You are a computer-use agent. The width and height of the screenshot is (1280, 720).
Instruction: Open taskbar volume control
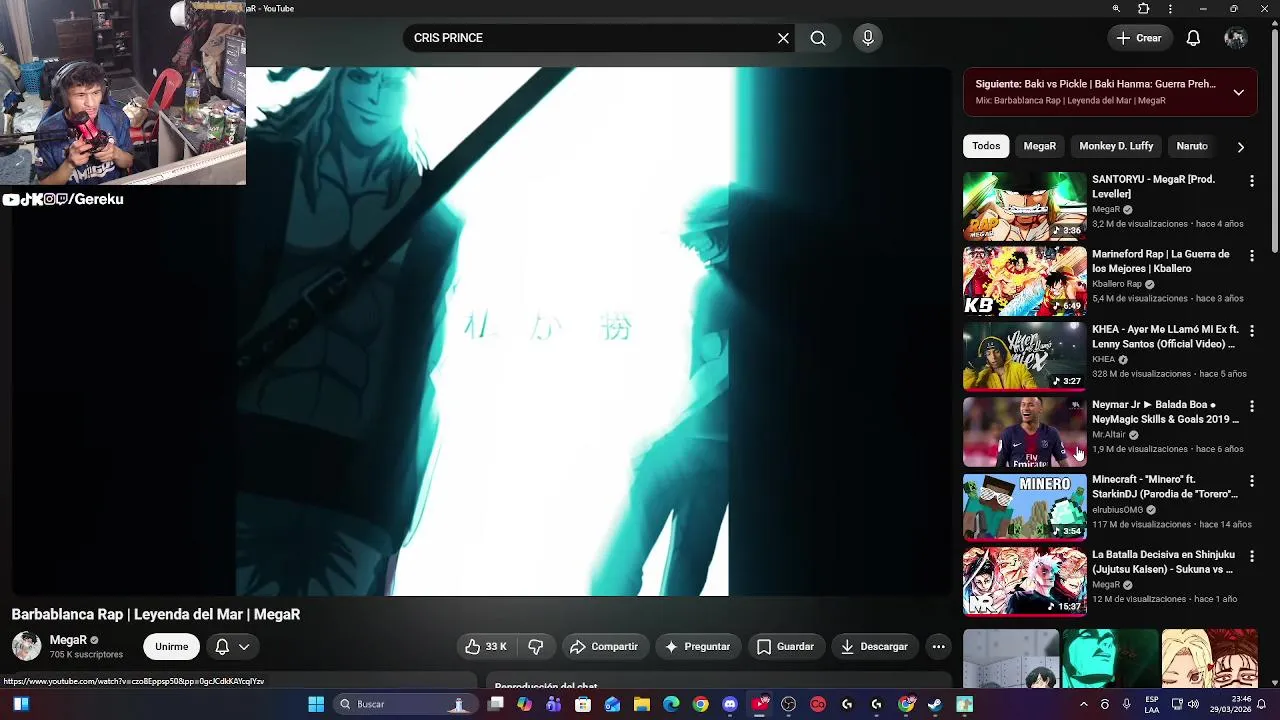point(1192,704)
